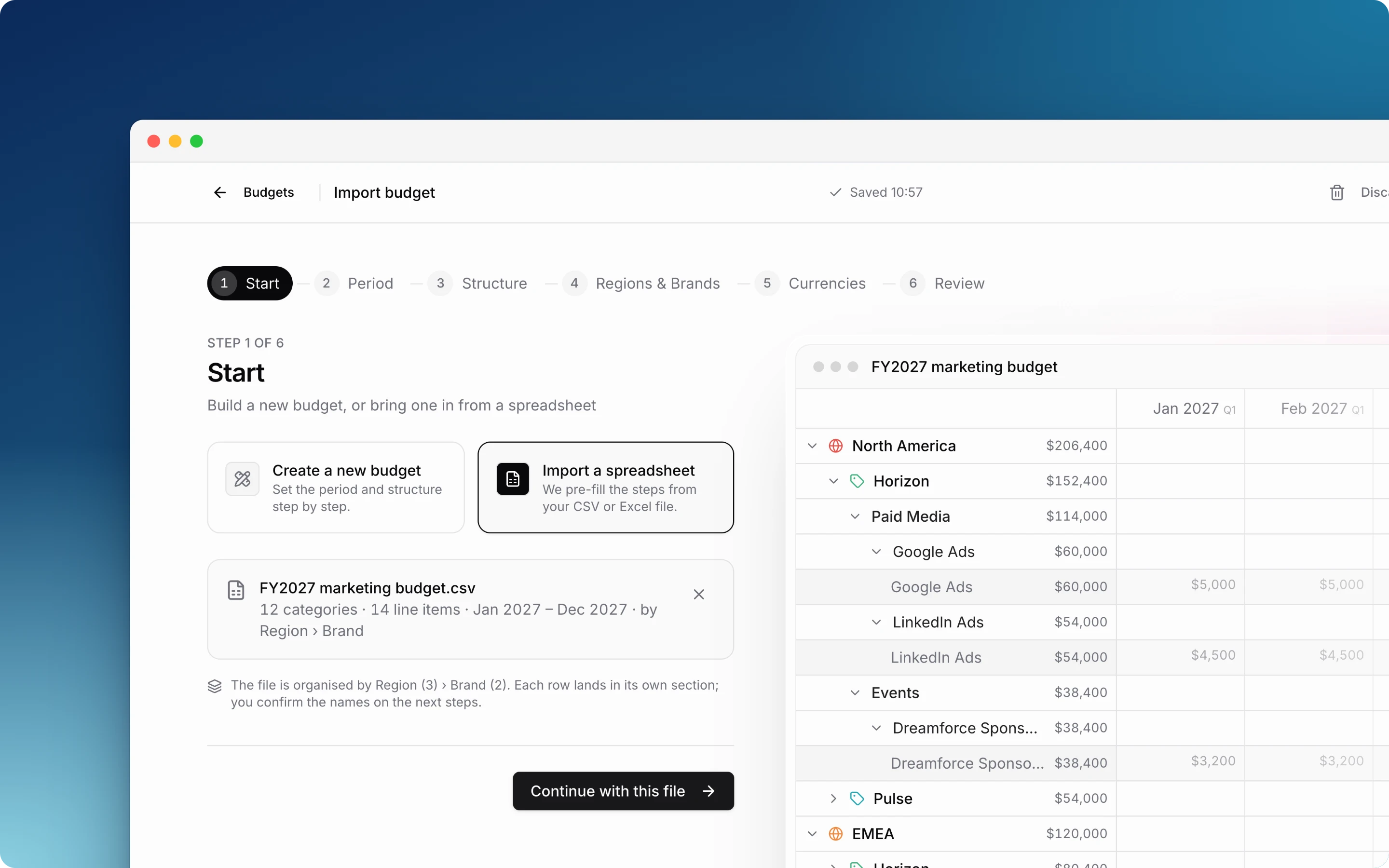Image resolution: width=1389 pixels, height=868 pixels.
Task: Click the pencil-ruler icon on Create a new budget
Action: click(x=242, y=479)
